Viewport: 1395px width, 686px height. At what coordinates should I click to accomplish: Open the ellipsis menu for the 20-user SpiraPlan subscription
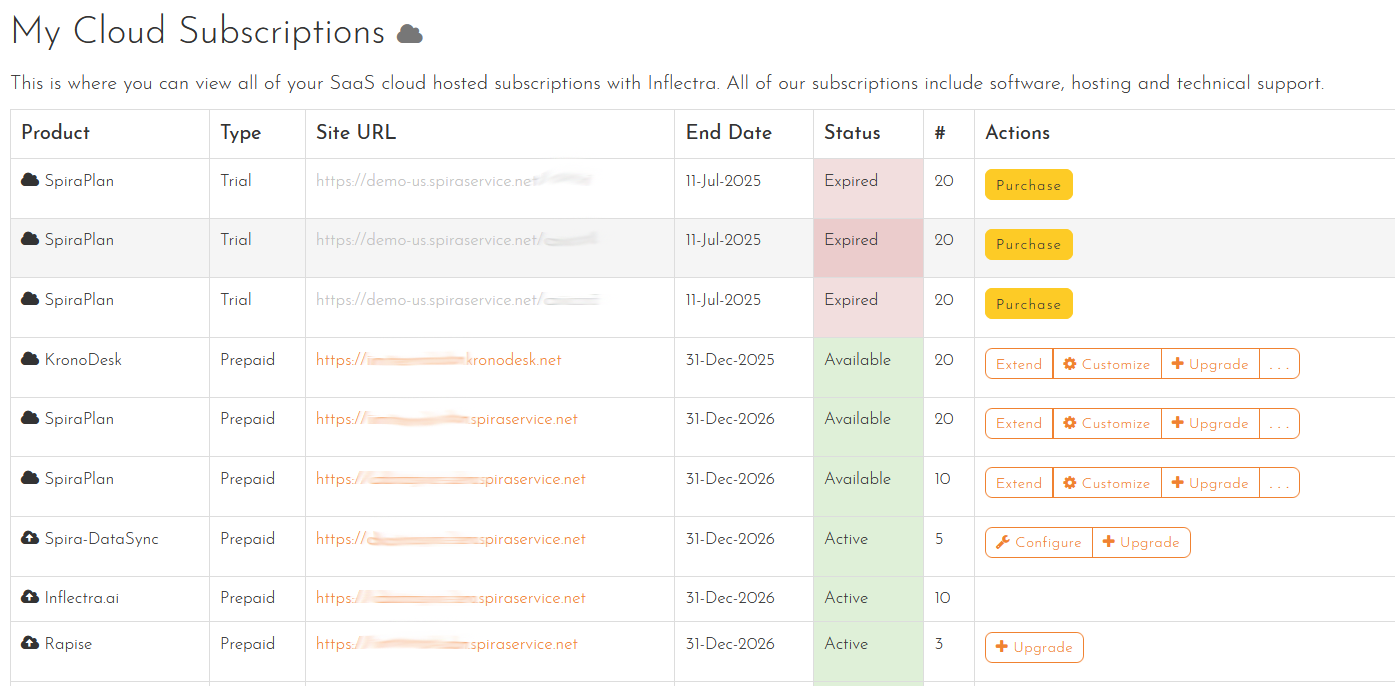1280,423
